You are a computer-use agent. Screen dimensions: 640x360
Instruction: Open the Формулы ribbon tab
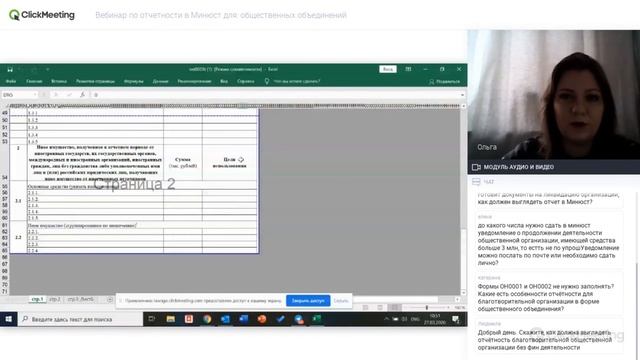coord(134,81)
